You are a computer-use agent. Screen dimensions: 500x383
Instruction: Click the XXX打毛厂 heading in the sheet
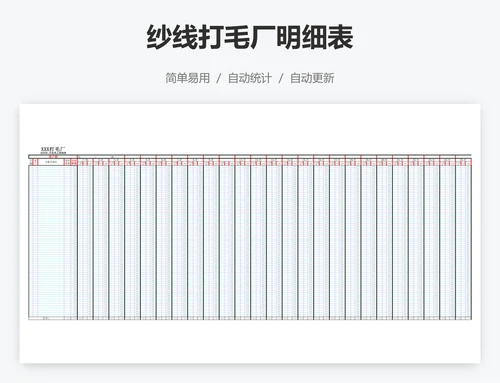pyautogui.click(x=53, y=149)
